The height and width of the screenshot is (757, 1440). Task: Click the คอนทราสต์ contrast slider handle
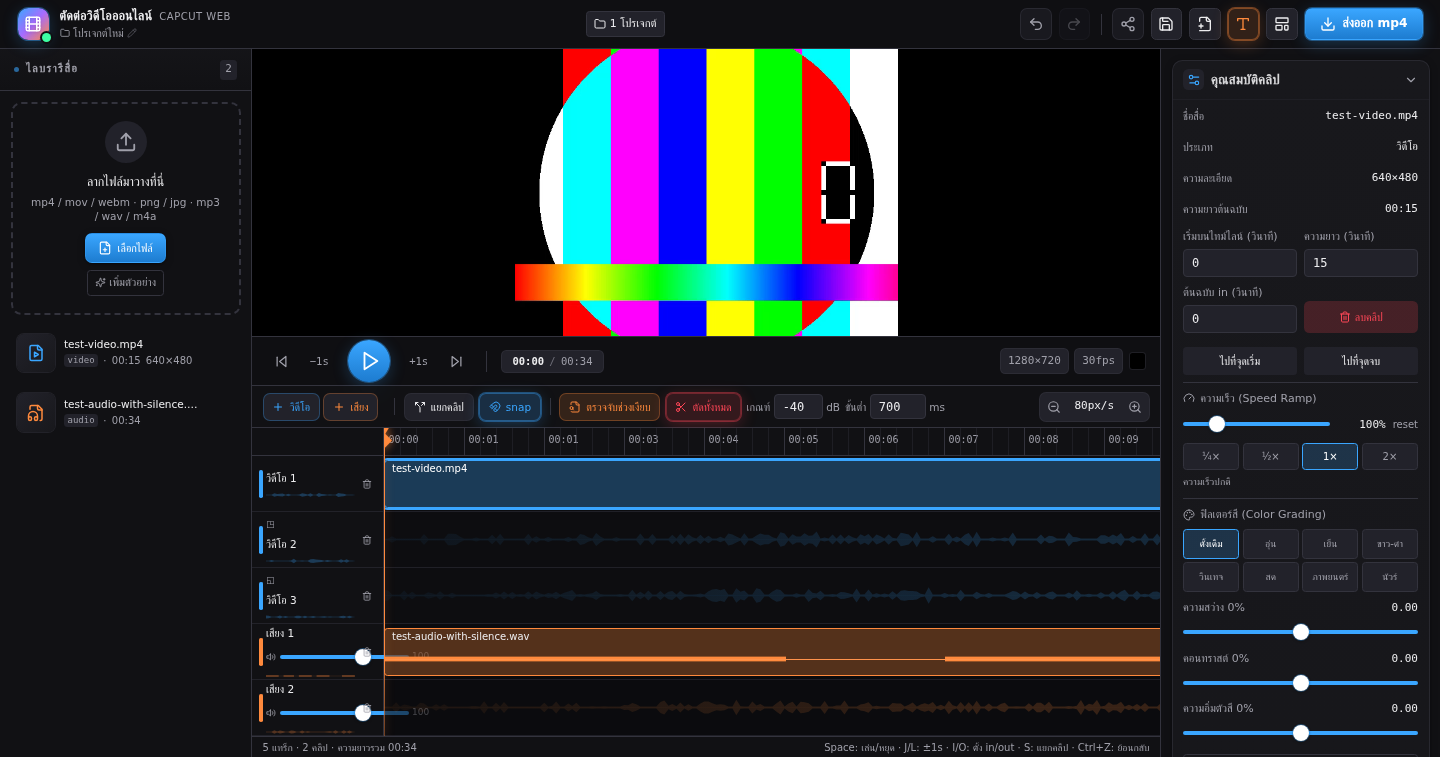[1301, 683]
